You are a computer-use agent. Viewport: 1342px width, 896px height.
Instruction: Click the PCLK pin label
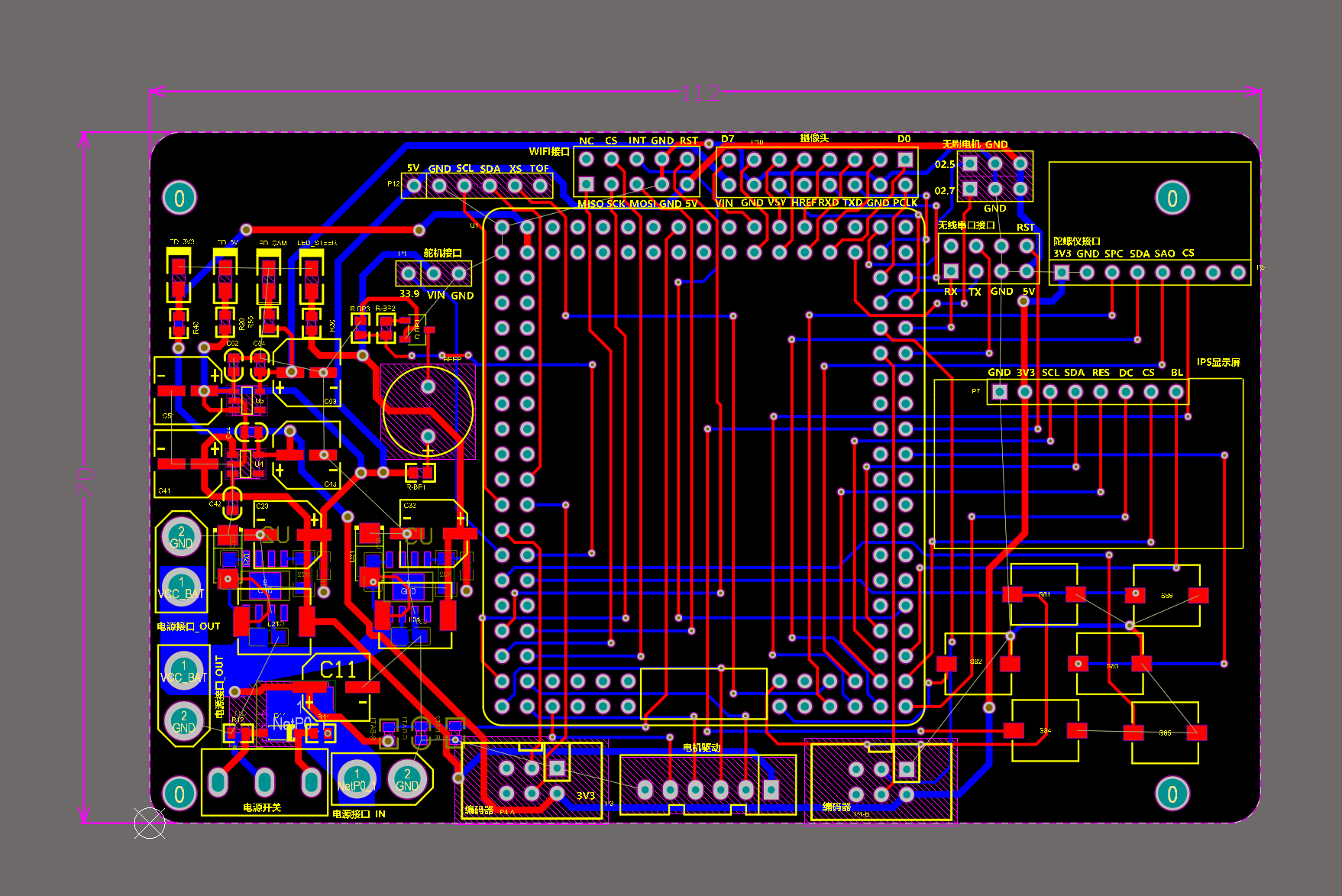[905, 202]
